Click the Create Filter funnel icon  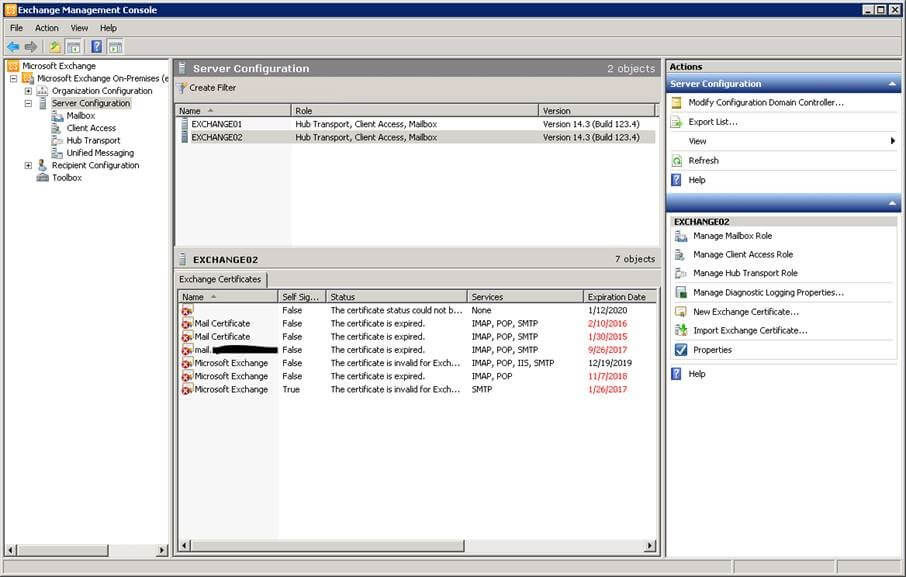coord(183,88)
